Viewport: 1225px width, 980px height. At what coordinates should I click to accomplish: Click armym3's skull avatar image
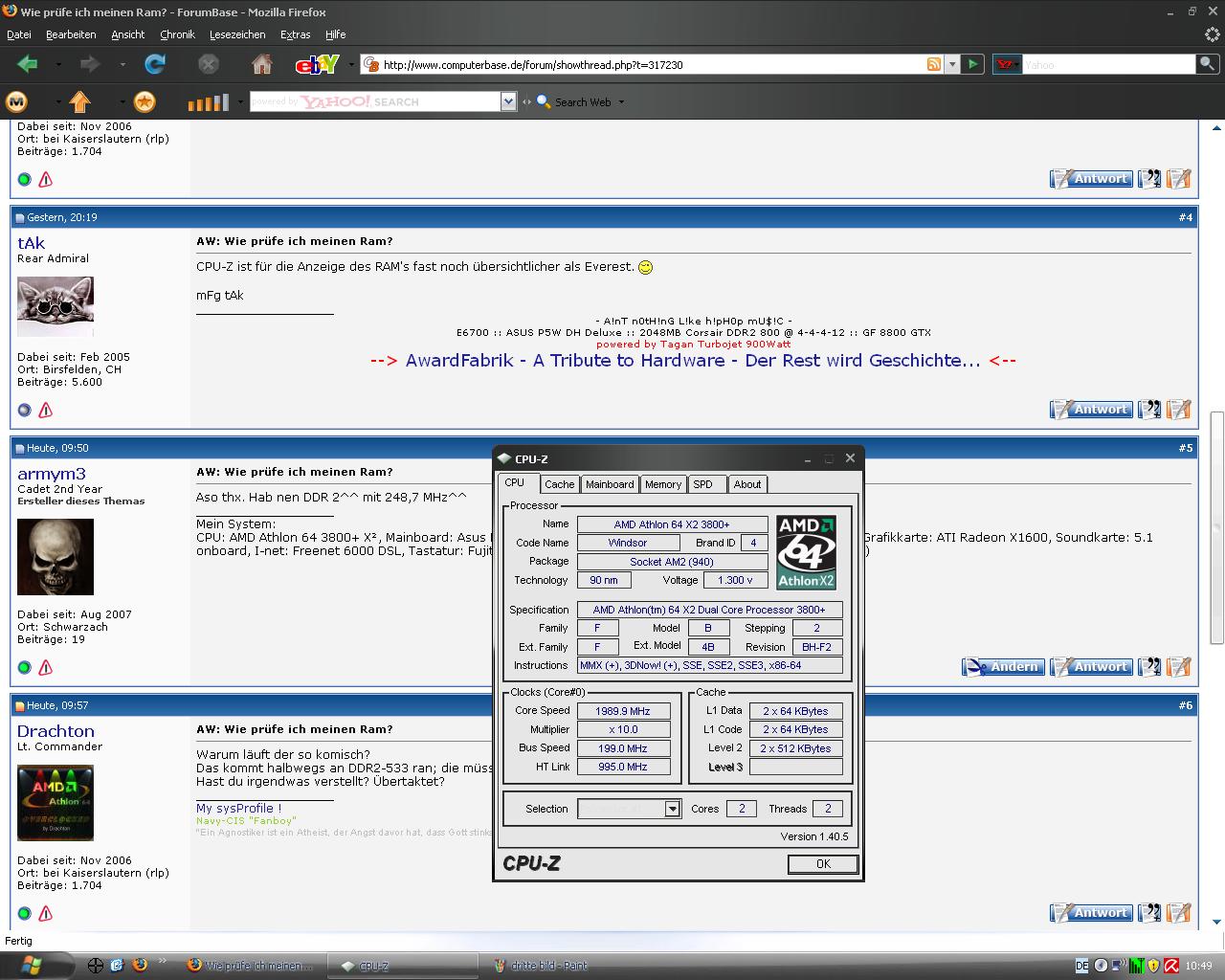point(56,557)
